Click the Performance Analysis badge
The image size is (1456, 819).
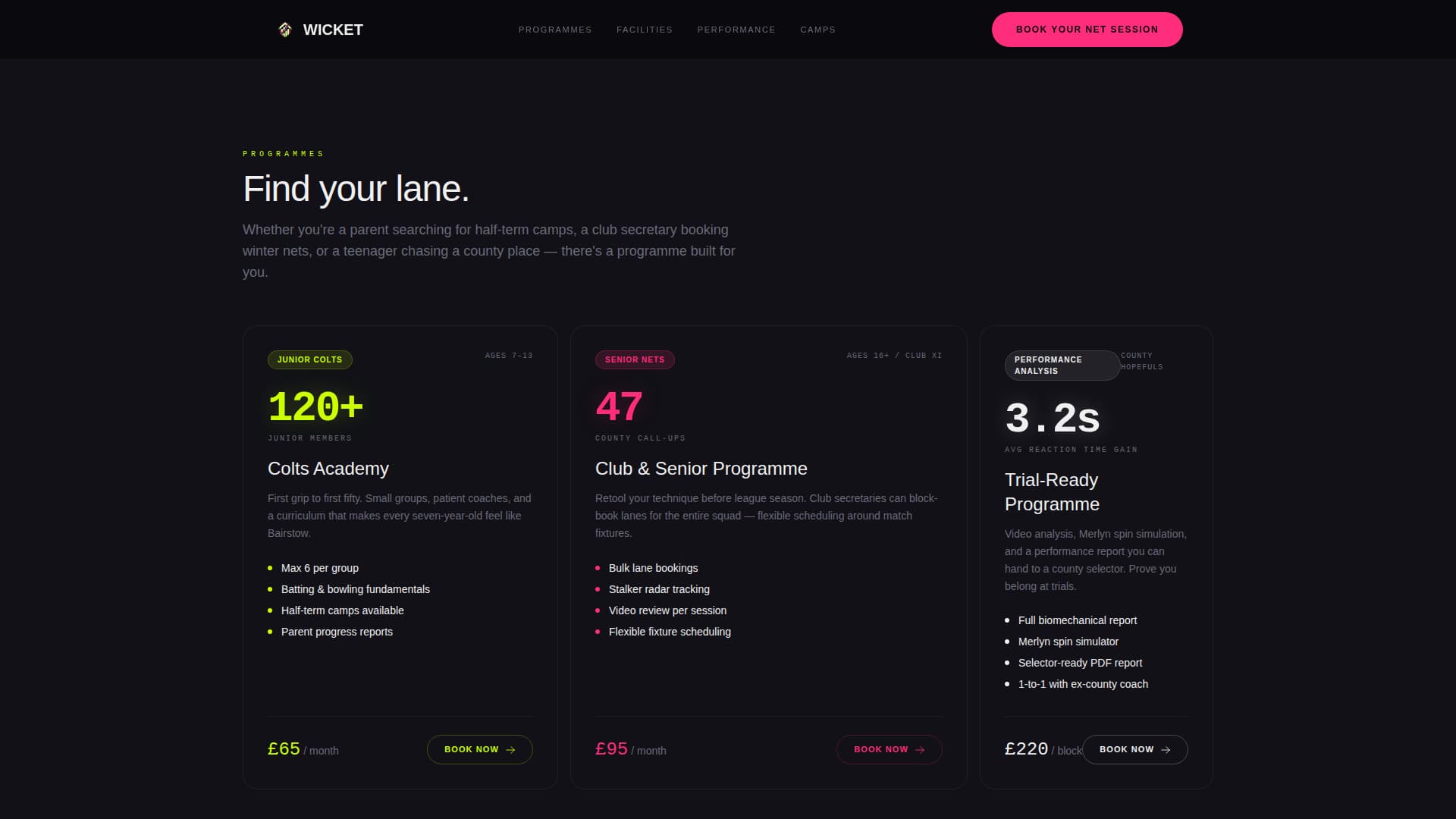pos(1062,366)
